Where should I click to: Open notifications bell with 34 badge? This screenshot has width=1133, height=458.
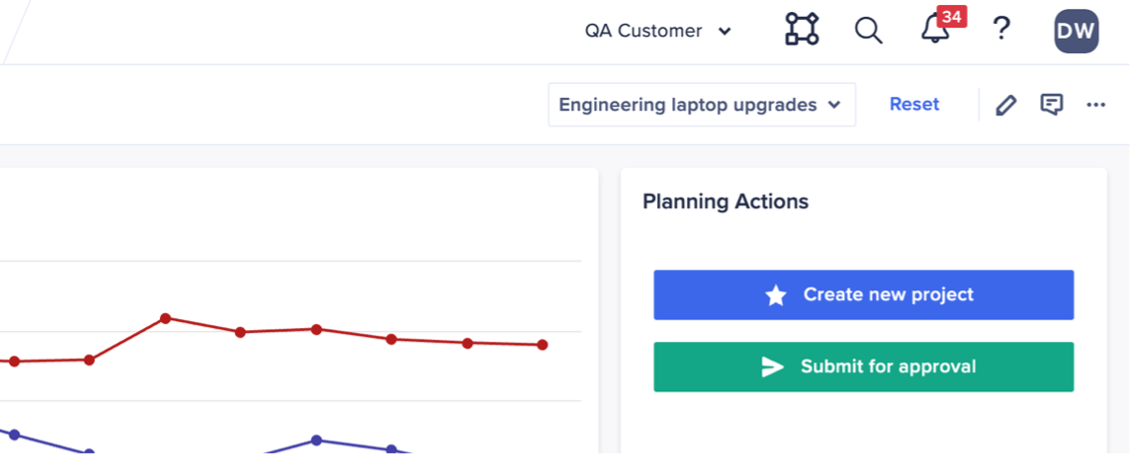pos(935,30)
